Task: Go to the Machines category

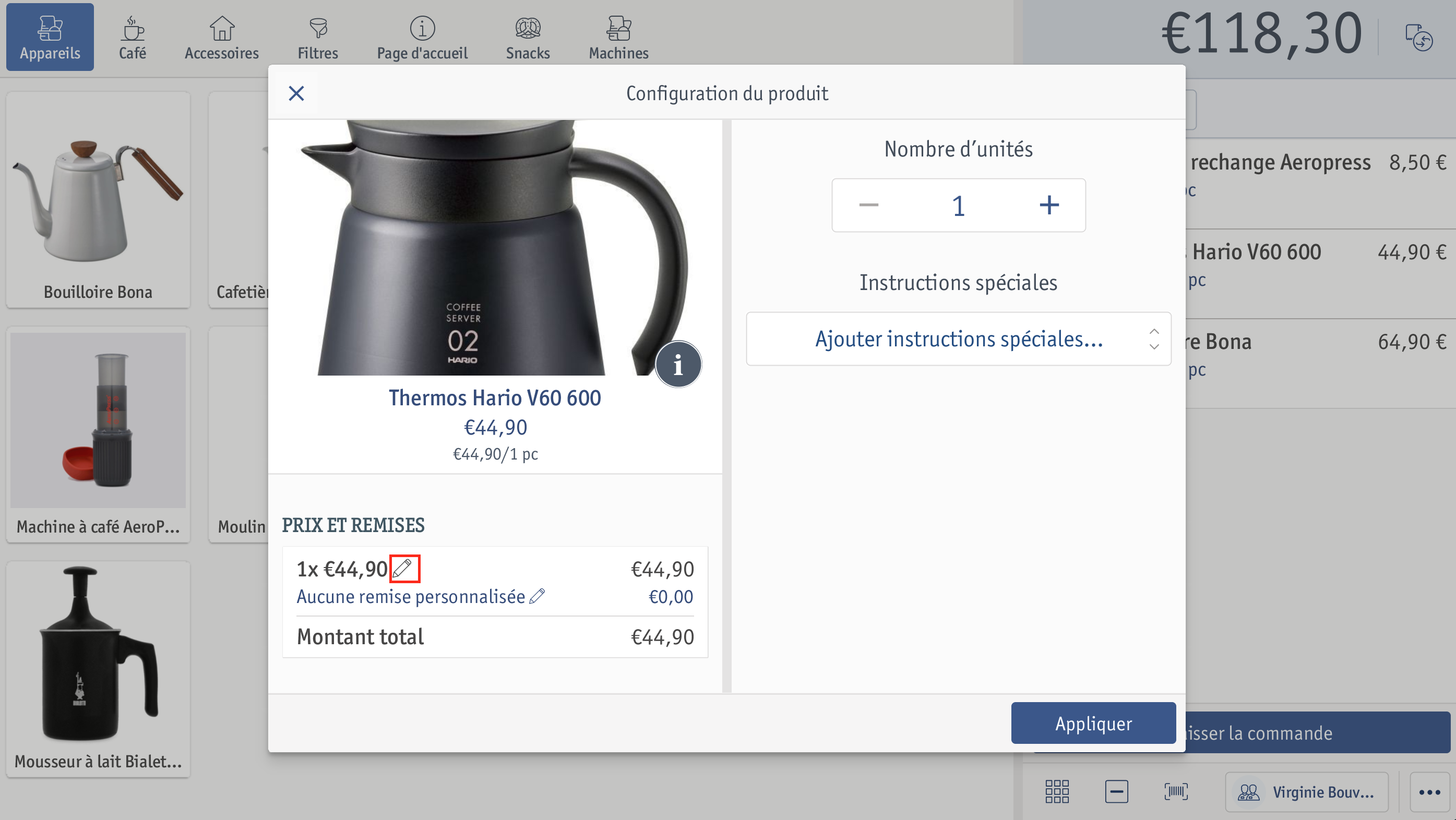Action: (x=618, y=38)
